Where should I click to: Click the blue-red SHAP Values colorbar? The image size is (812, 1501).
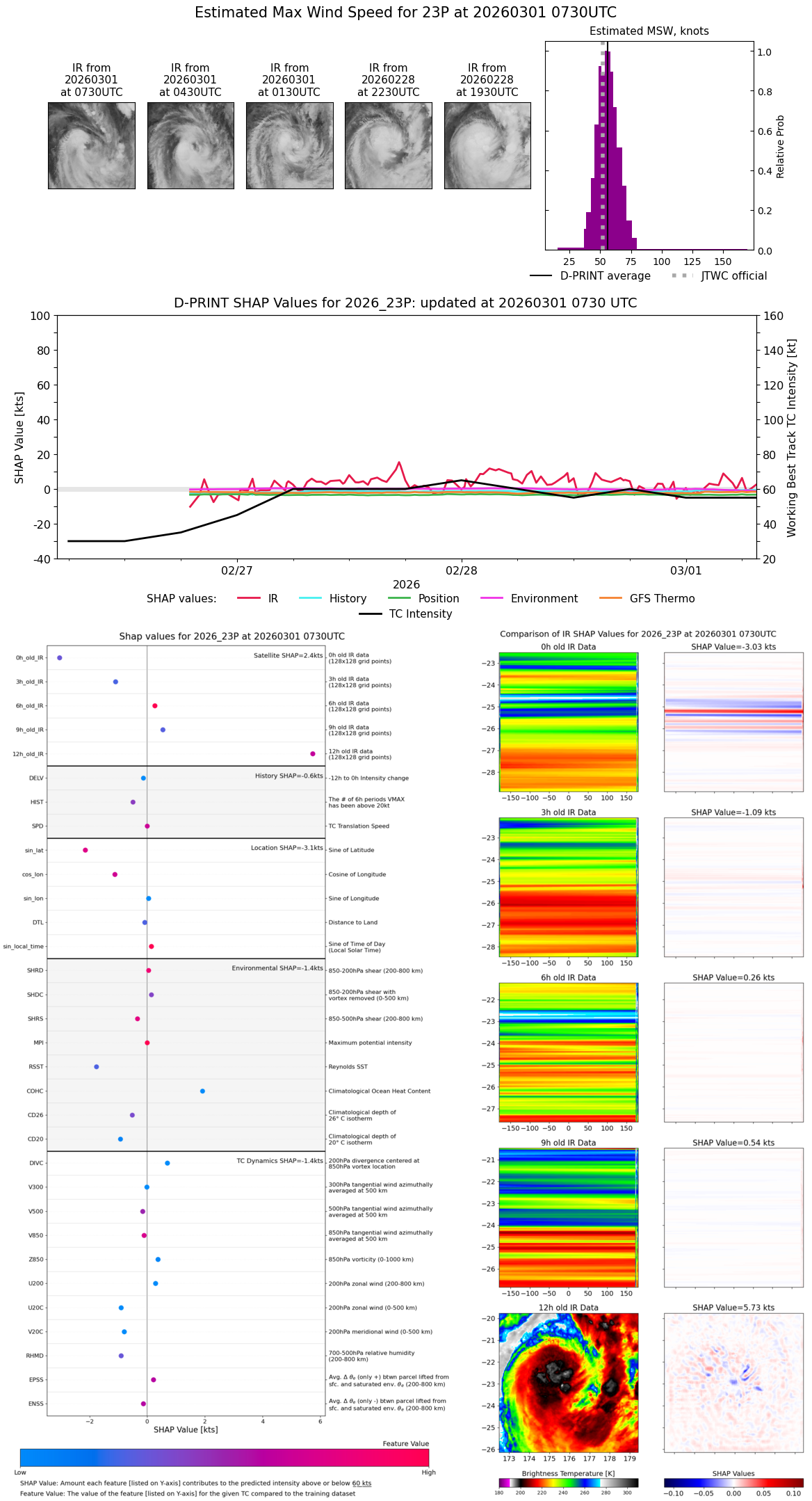(733, 1482)
